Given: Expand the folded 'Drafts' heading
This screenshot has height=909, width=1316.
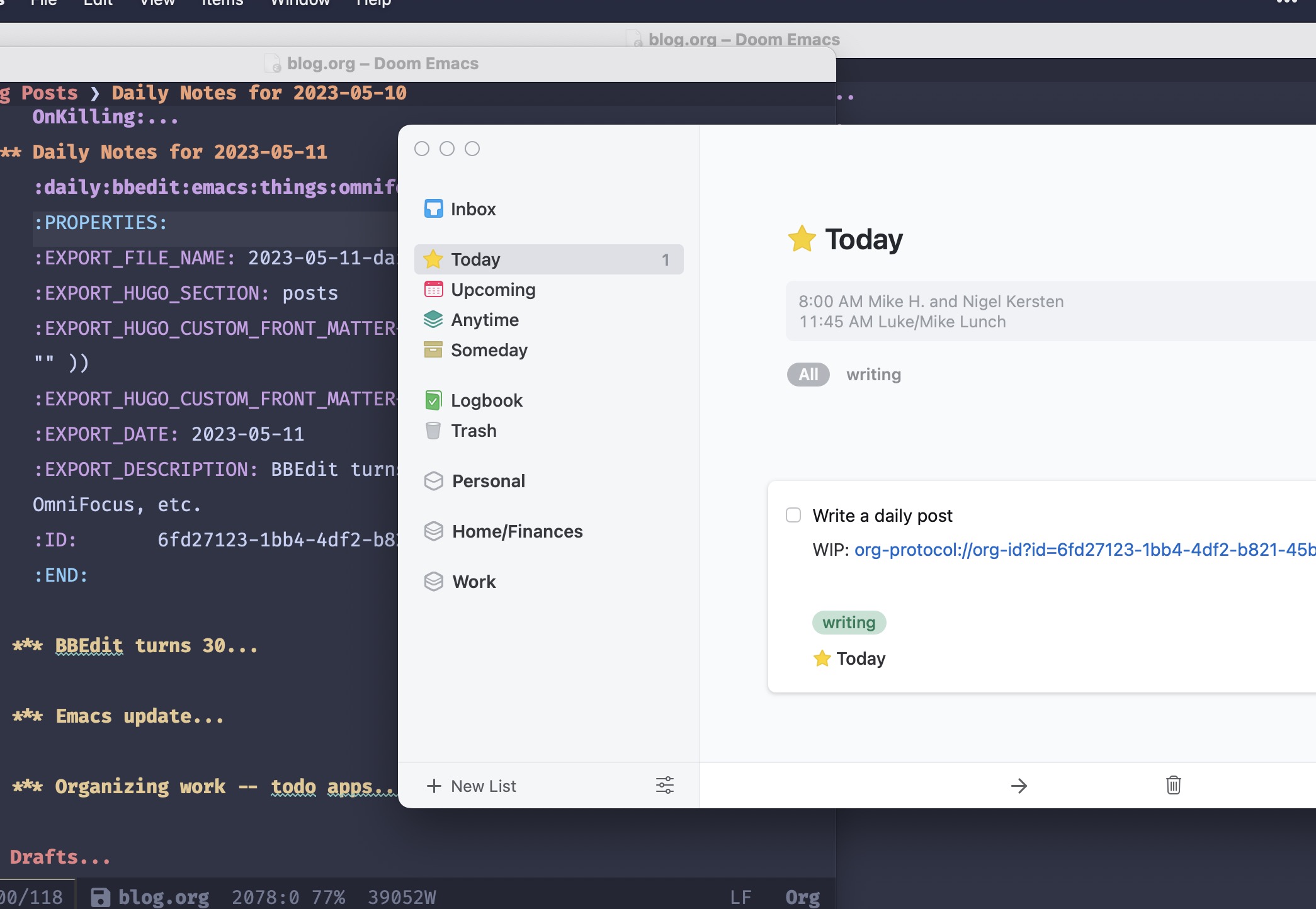Looking at the screenshot, I should [x=60, y=857].
